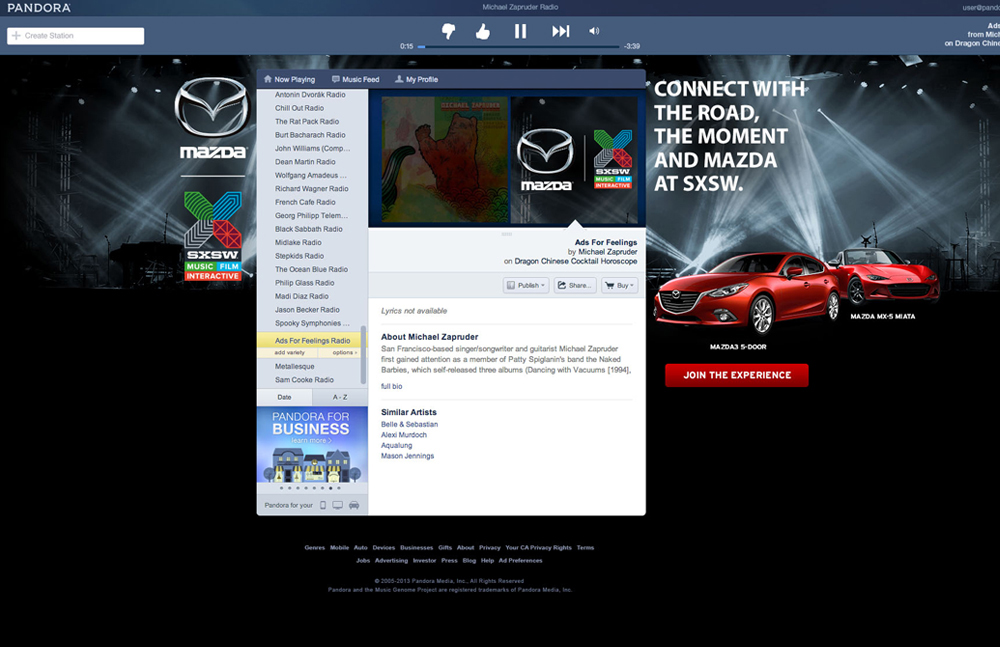The image size is (1000, 647).
Task: Open the station options dropdown
Action: 344,352
